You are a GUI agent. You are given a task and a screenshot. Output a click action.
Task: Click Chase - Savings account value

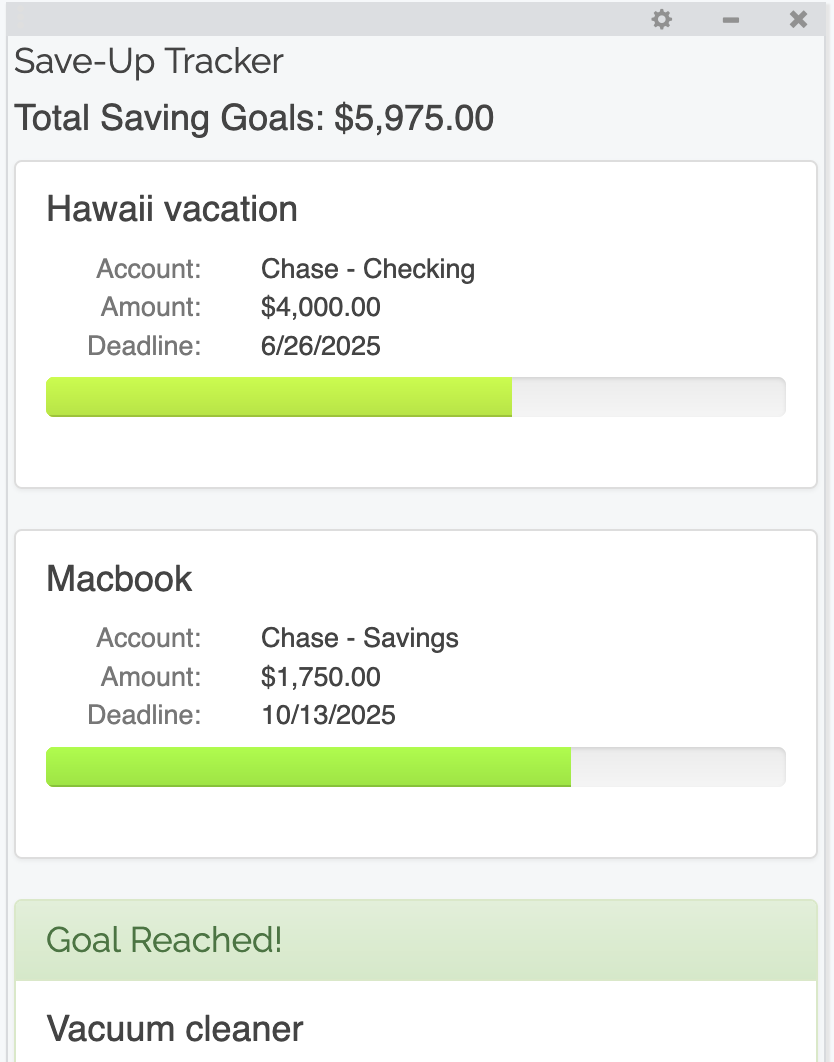coord(360,638)
